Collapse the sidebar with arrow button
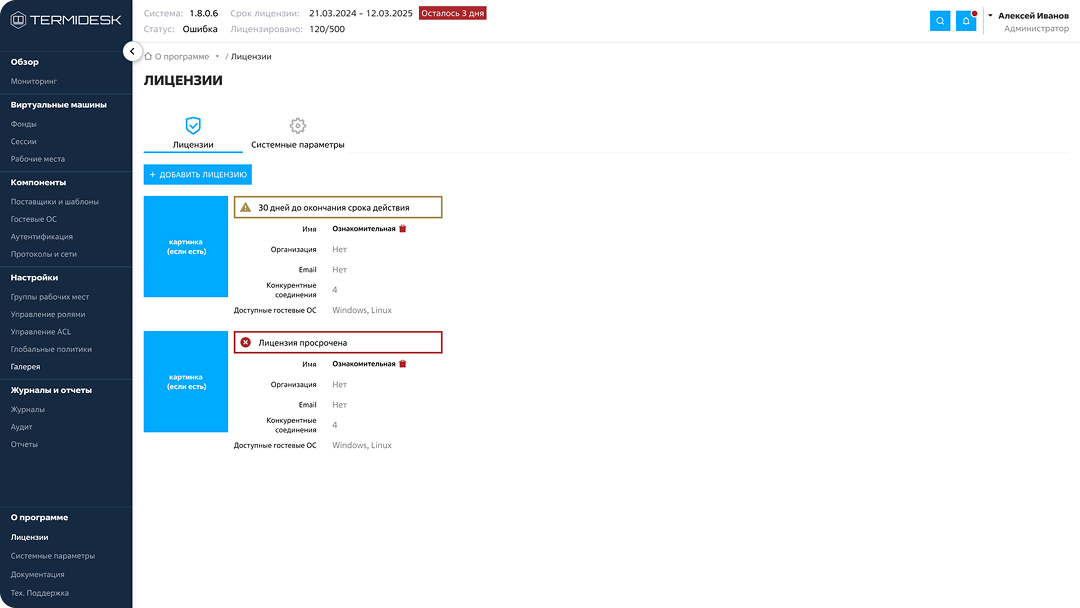 (x=131, y=51)
